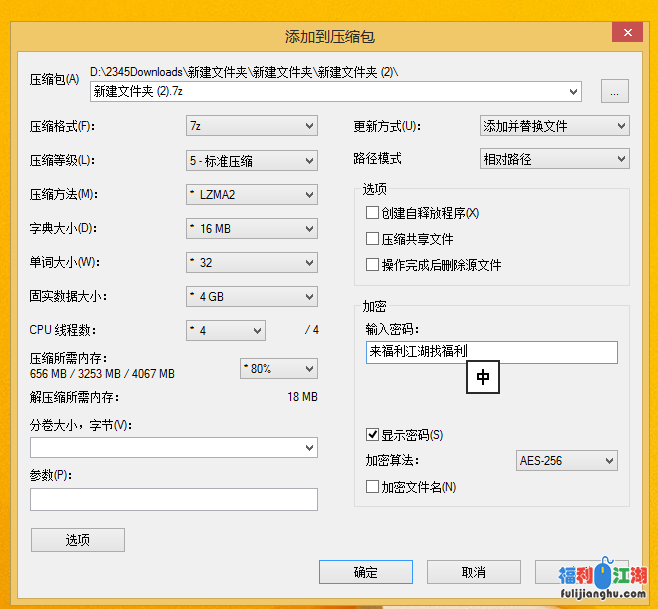Click the 参数 text field

(174, 499)
